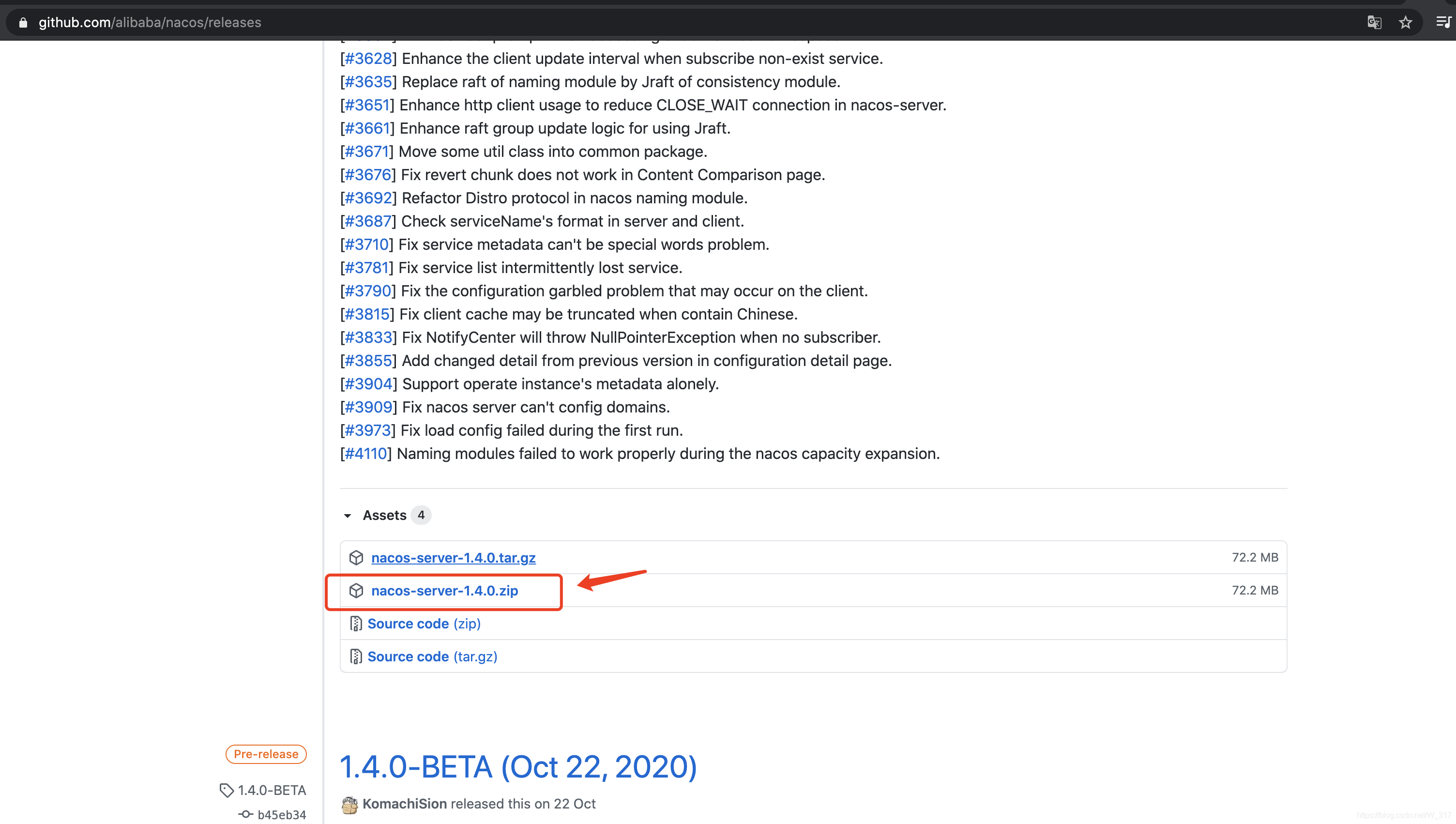Collapse the Assets section triangle

[x=348, y=516]
